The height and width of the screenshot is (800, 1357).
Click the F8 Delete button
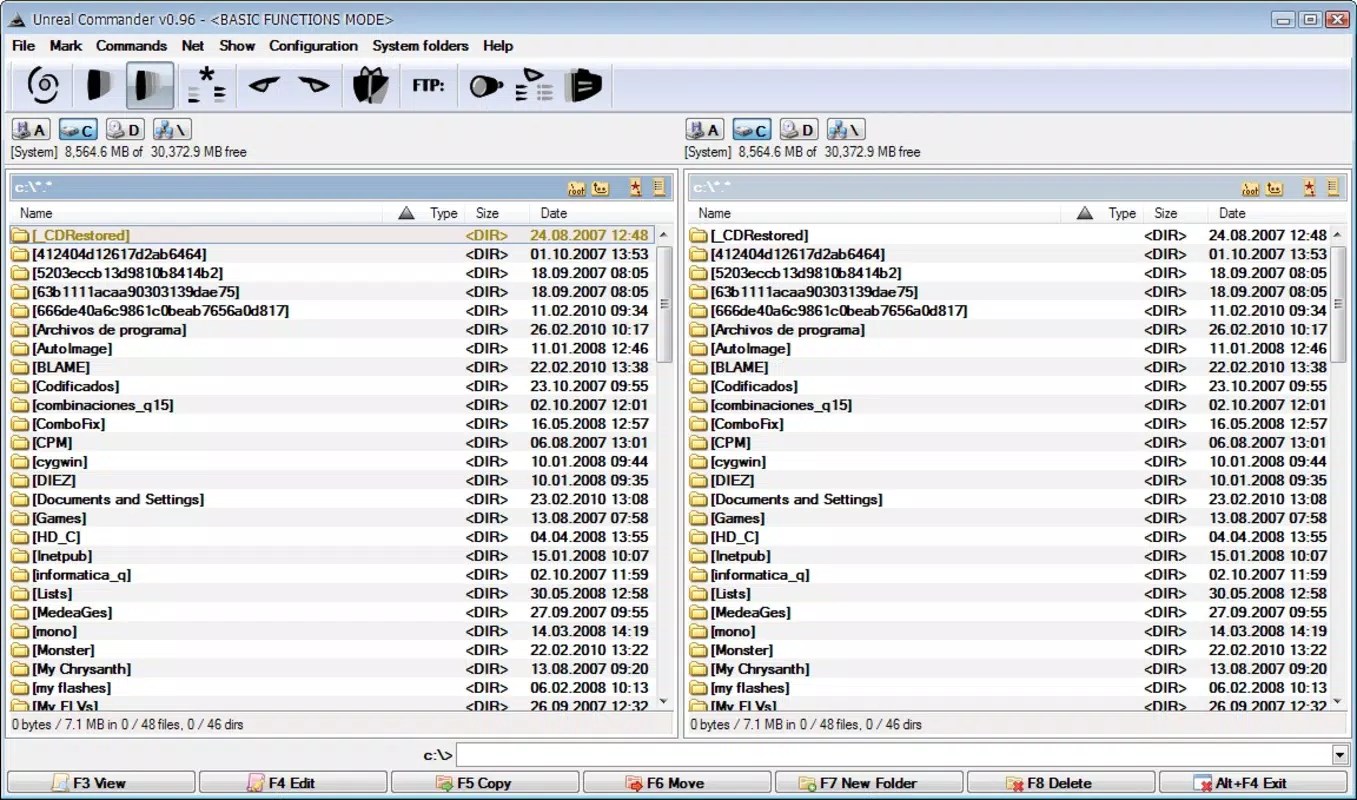pyautogui.click(x=1061, y=783)
